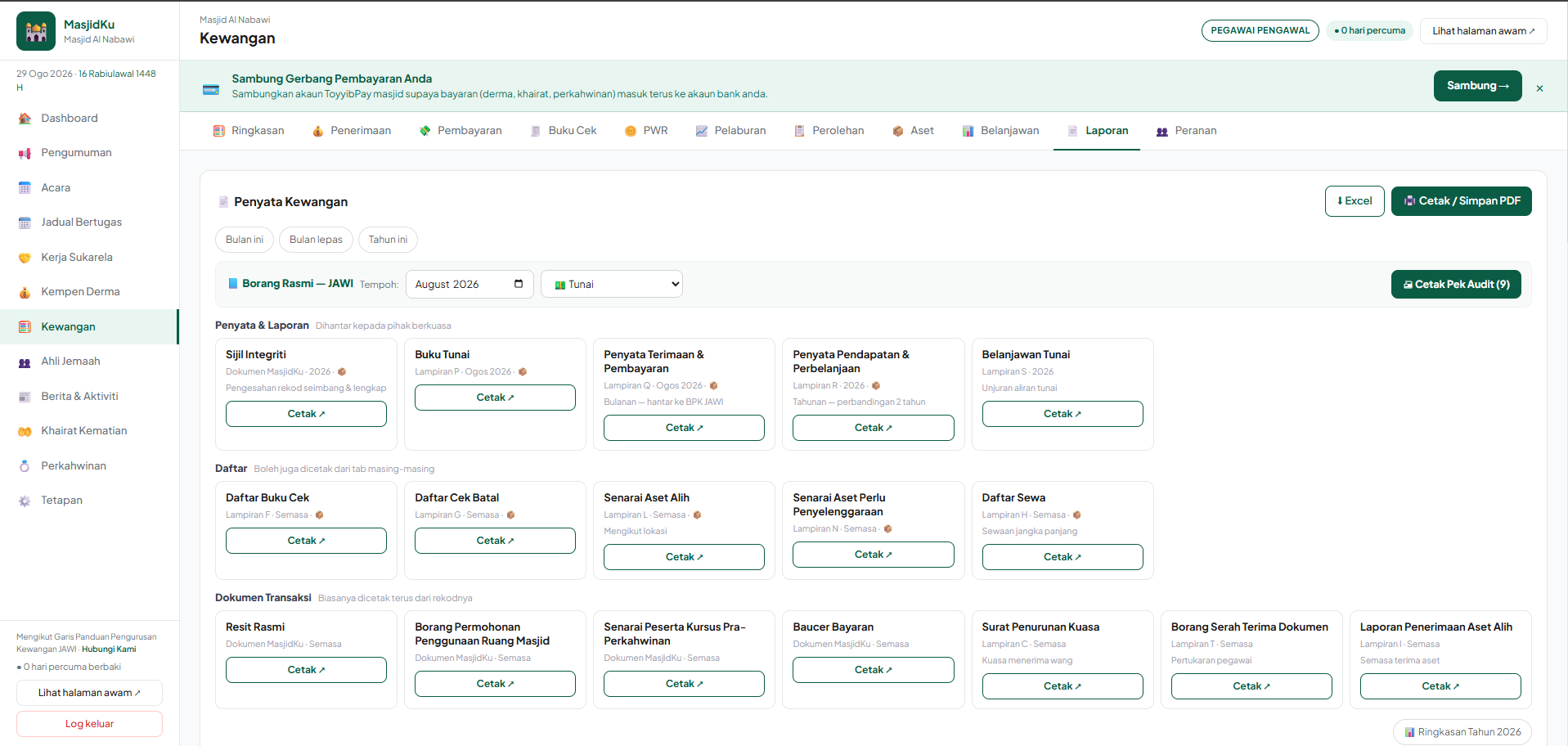Click the Log keluar button
This screenshot has height=746, width=1568.
pyautogui.click(x=89, y=724)
